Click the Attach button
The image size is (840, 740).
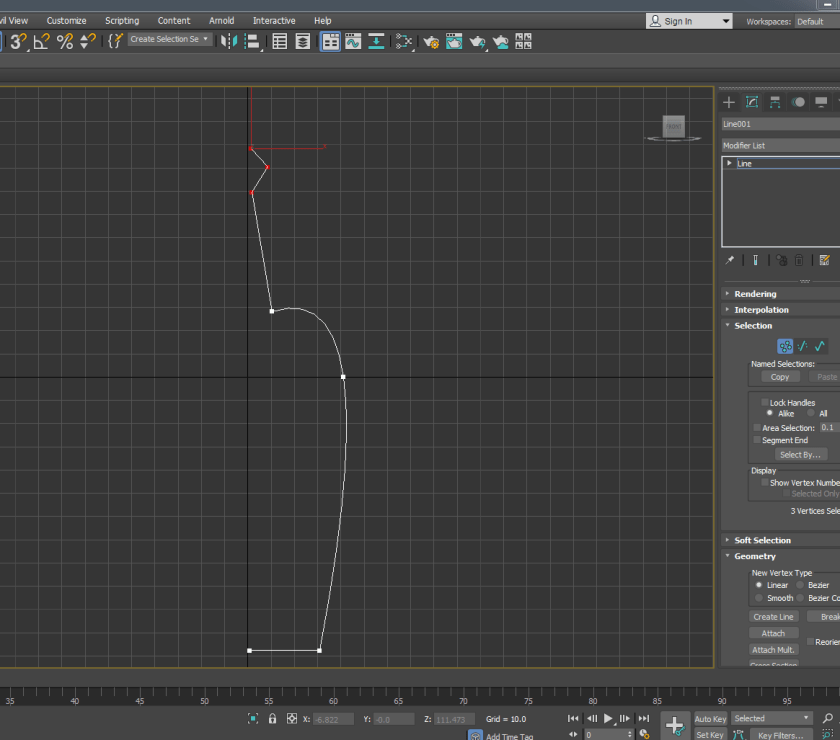click(773, 633)
